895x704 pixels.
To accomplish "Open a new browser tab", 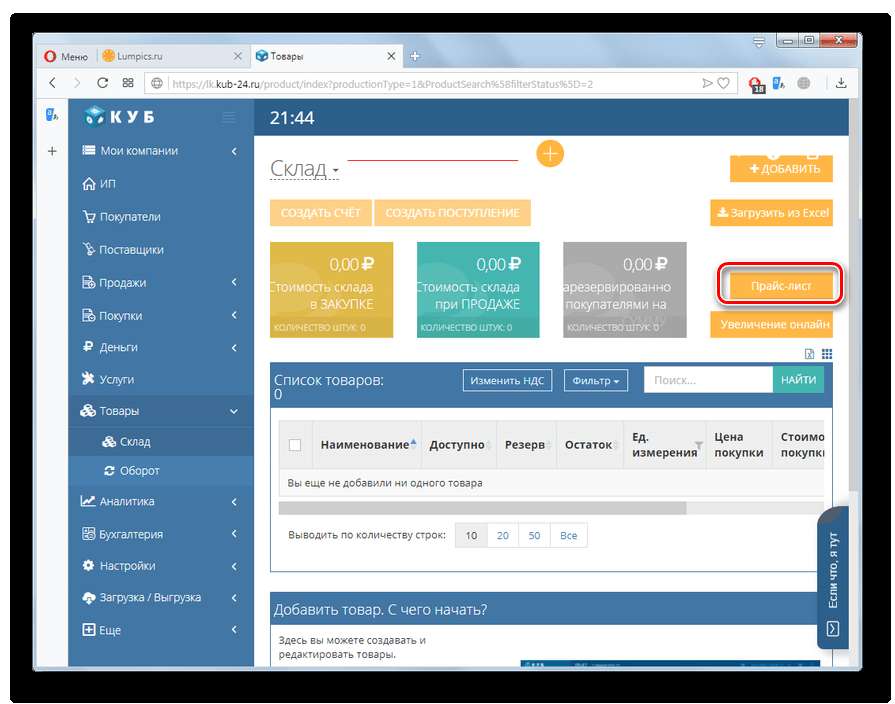I will 415,56.
